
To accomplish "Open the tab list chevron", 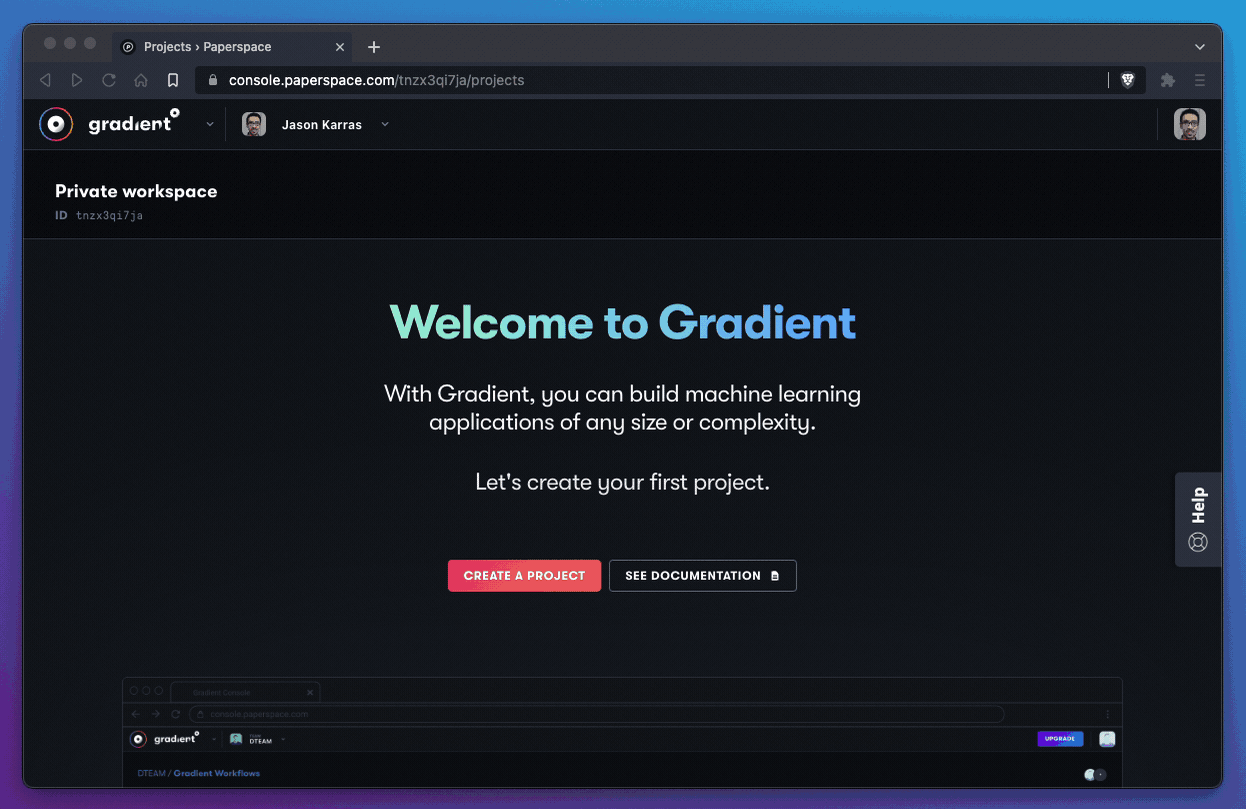I will point(1200,47).
